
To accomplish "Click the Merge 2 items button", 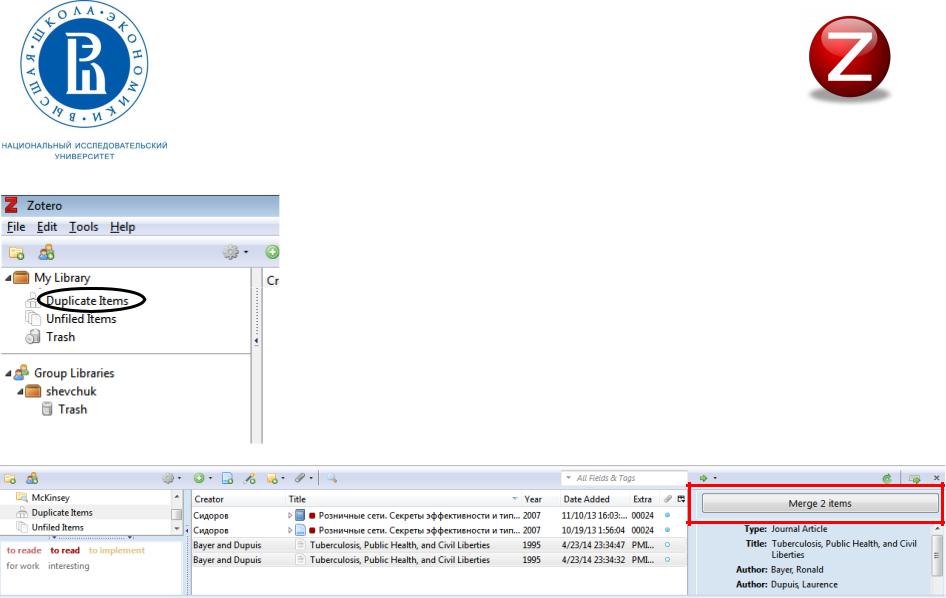I will 819,503.
